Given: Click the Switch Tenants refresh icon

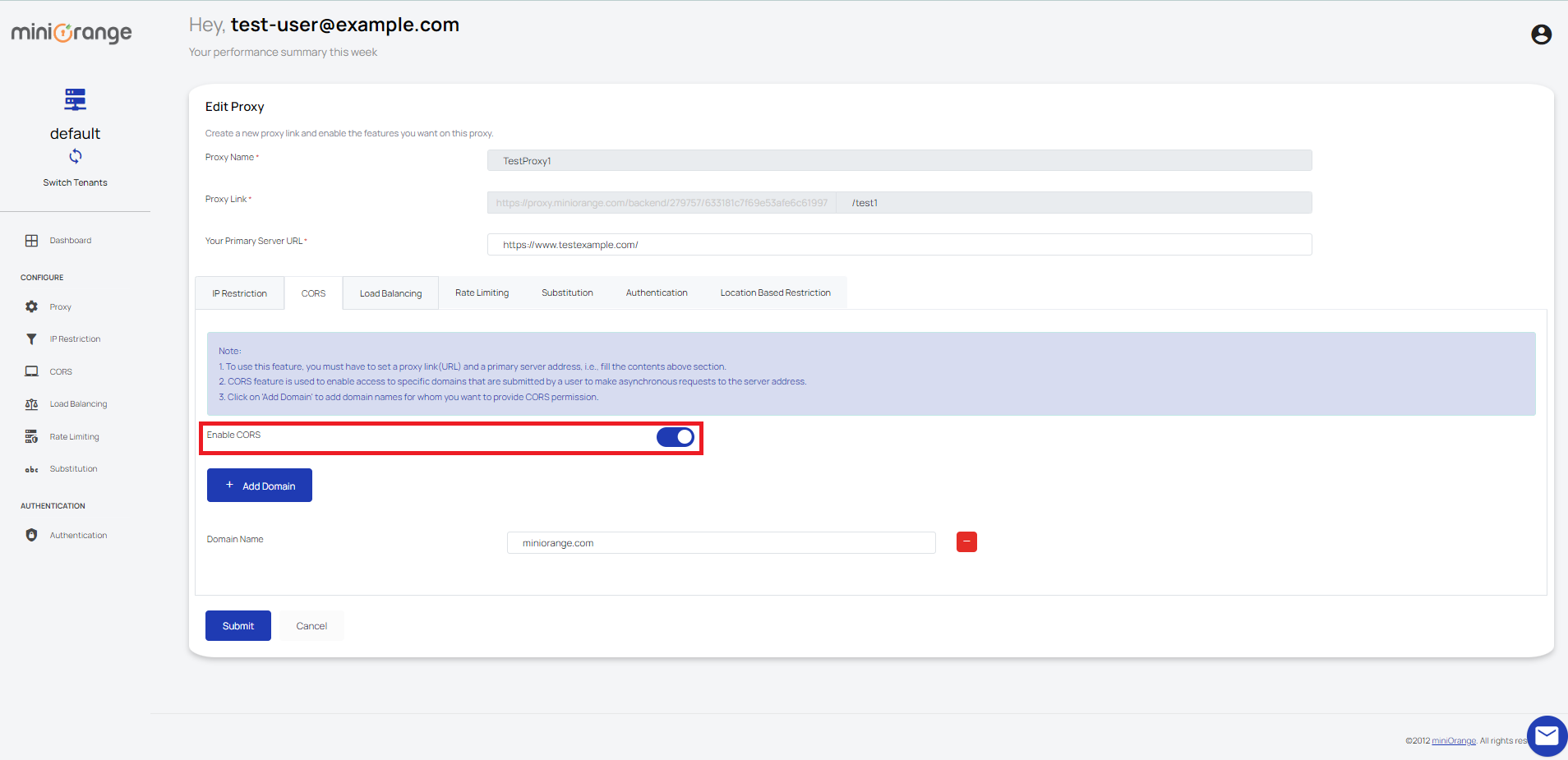Looking at the screenshot, I should pos(76,156).
